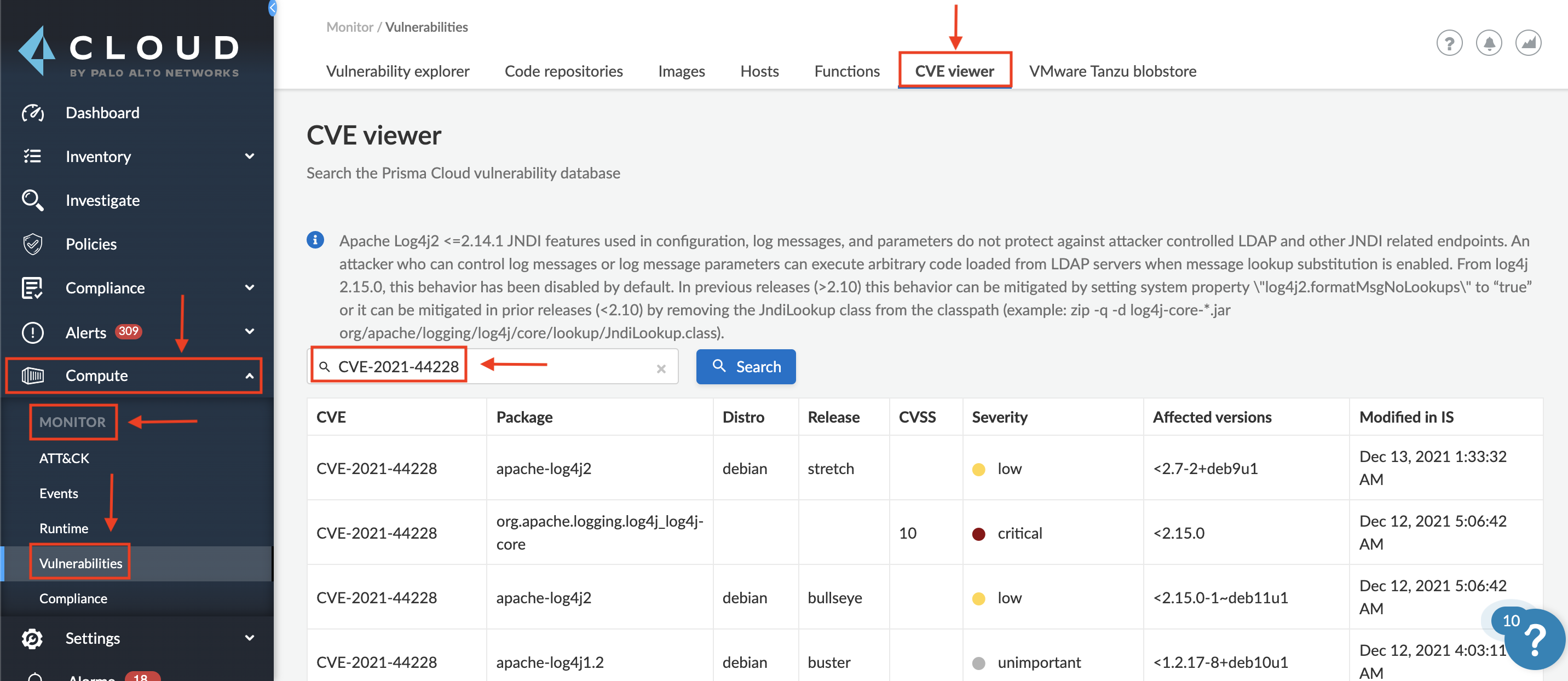Viewport: 1568px width, 681px height.
Task: Click the blue info icon beside description
Action: 315,240
